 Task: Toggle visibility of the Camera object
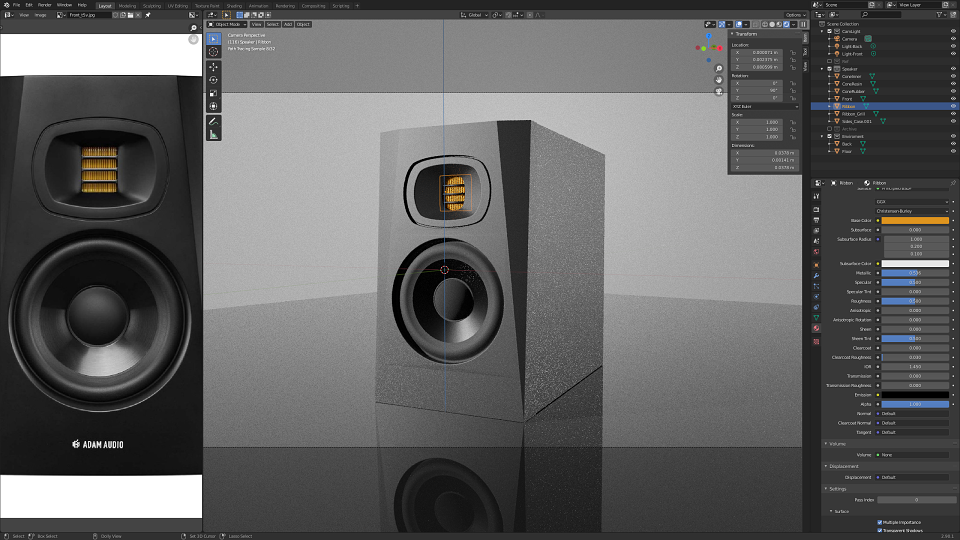point(953,39)
